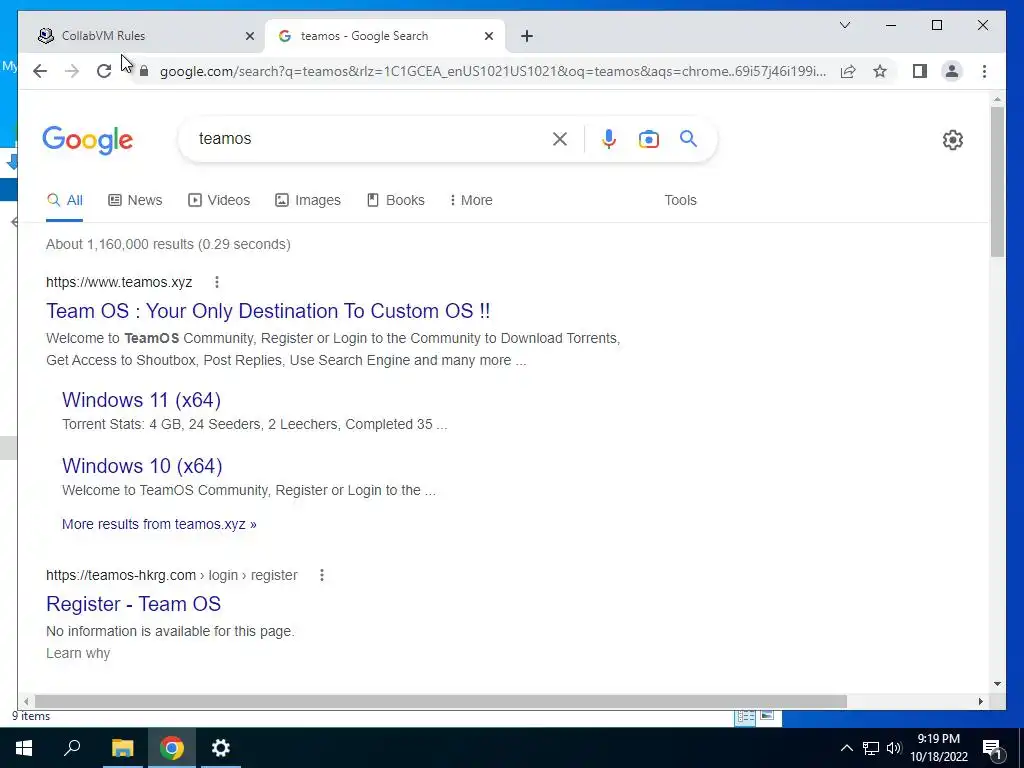Click the scroll up arrow
Viewport: 1024px width, 768px height.
[x=997, y=100]
